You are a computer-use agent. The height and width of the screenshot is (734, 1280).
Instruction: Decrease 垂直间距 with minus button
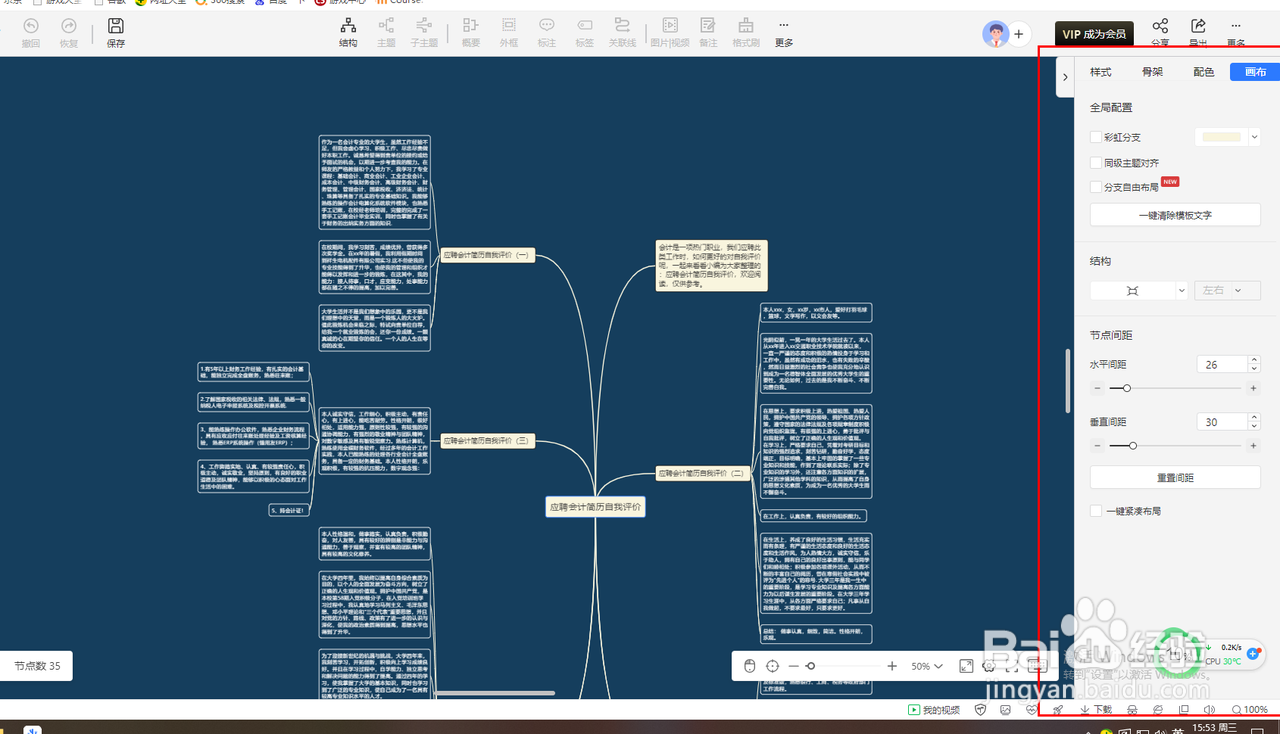1097,446
